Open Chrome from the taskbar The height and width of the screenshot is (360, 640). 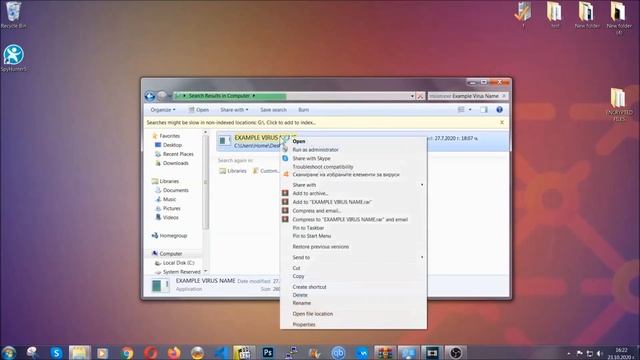127,353
